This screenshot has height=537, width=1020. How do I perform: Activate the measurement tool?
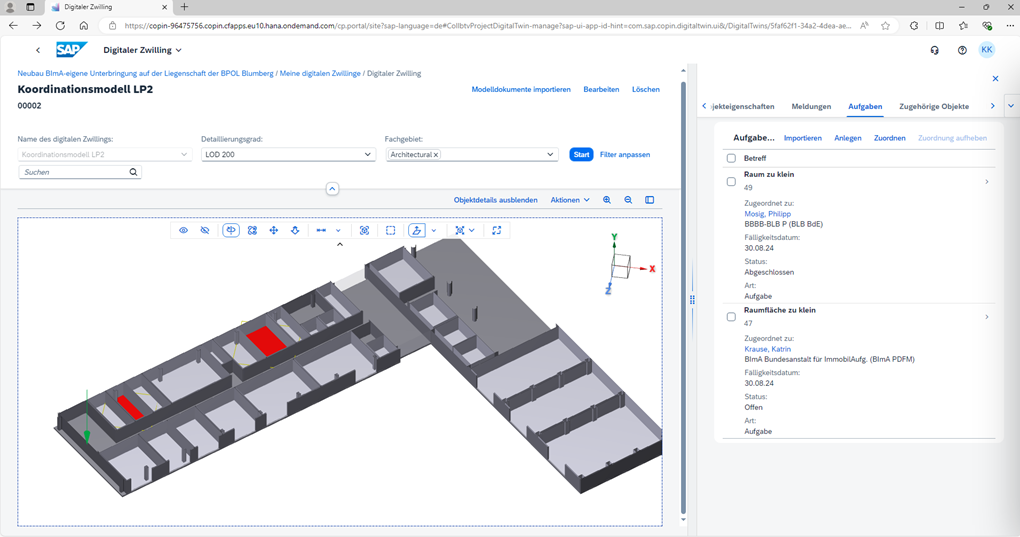pyautogui.click(x=321, y=230)
